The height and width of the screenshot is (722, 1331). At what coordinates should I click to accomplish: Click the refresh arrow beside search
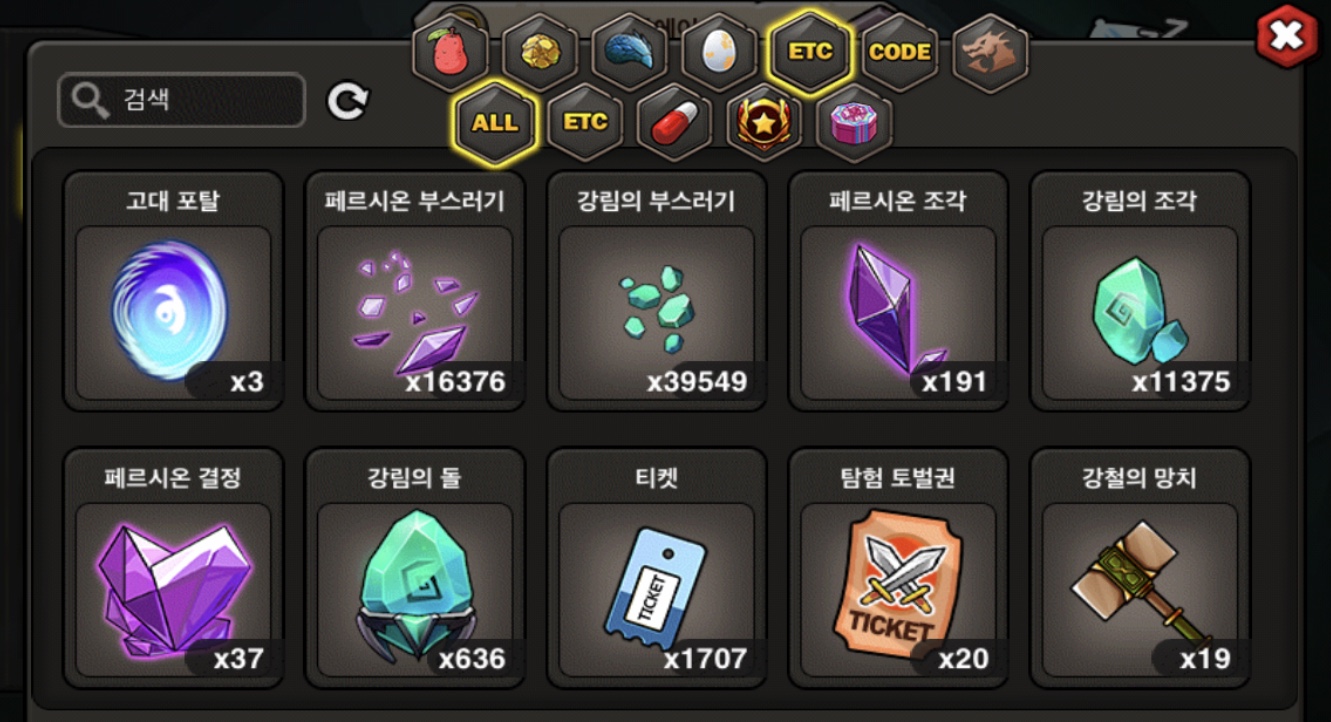point(348,100)
